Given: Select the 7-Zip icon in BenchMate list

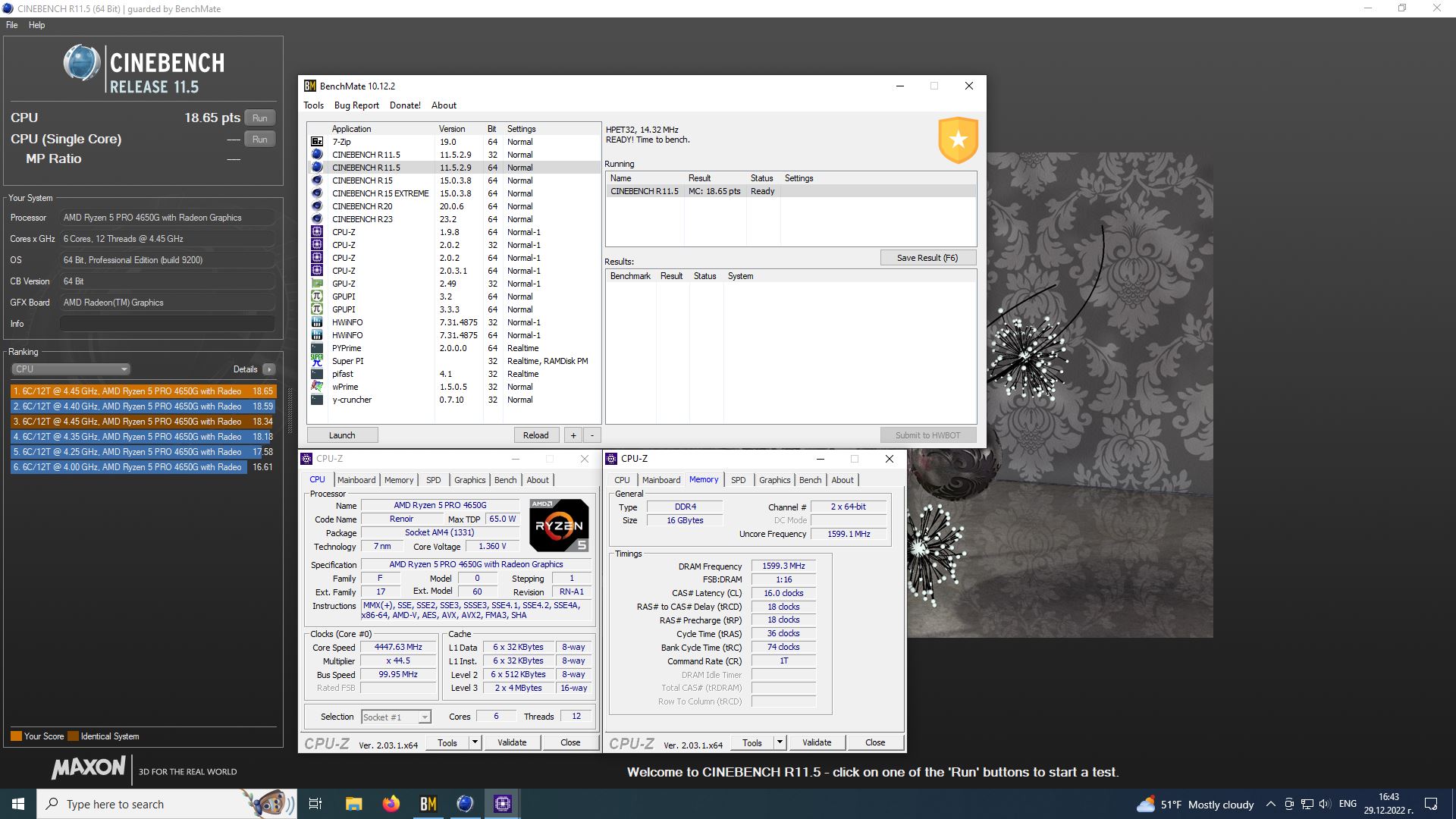Looking at the screenshot, I should point(317,142).
